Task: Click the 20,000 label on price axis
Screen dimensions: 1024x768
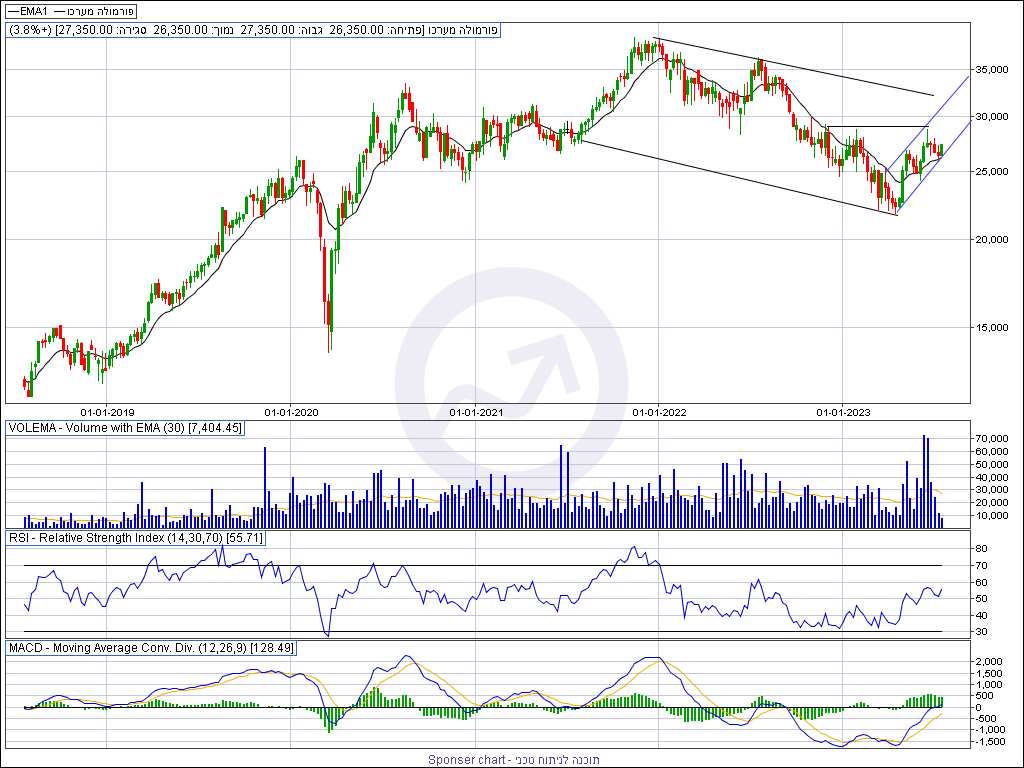Action: coord(991,240)
